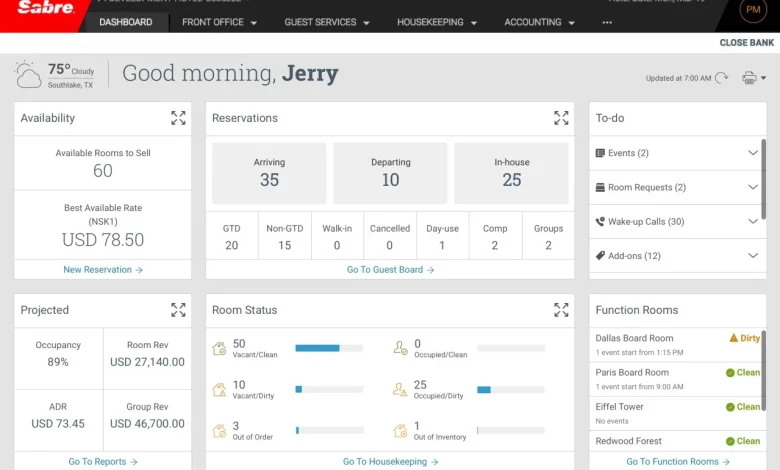Open the PM user profile avatar
Viewport: 780px width, 470px height.
tap(753, 10)
